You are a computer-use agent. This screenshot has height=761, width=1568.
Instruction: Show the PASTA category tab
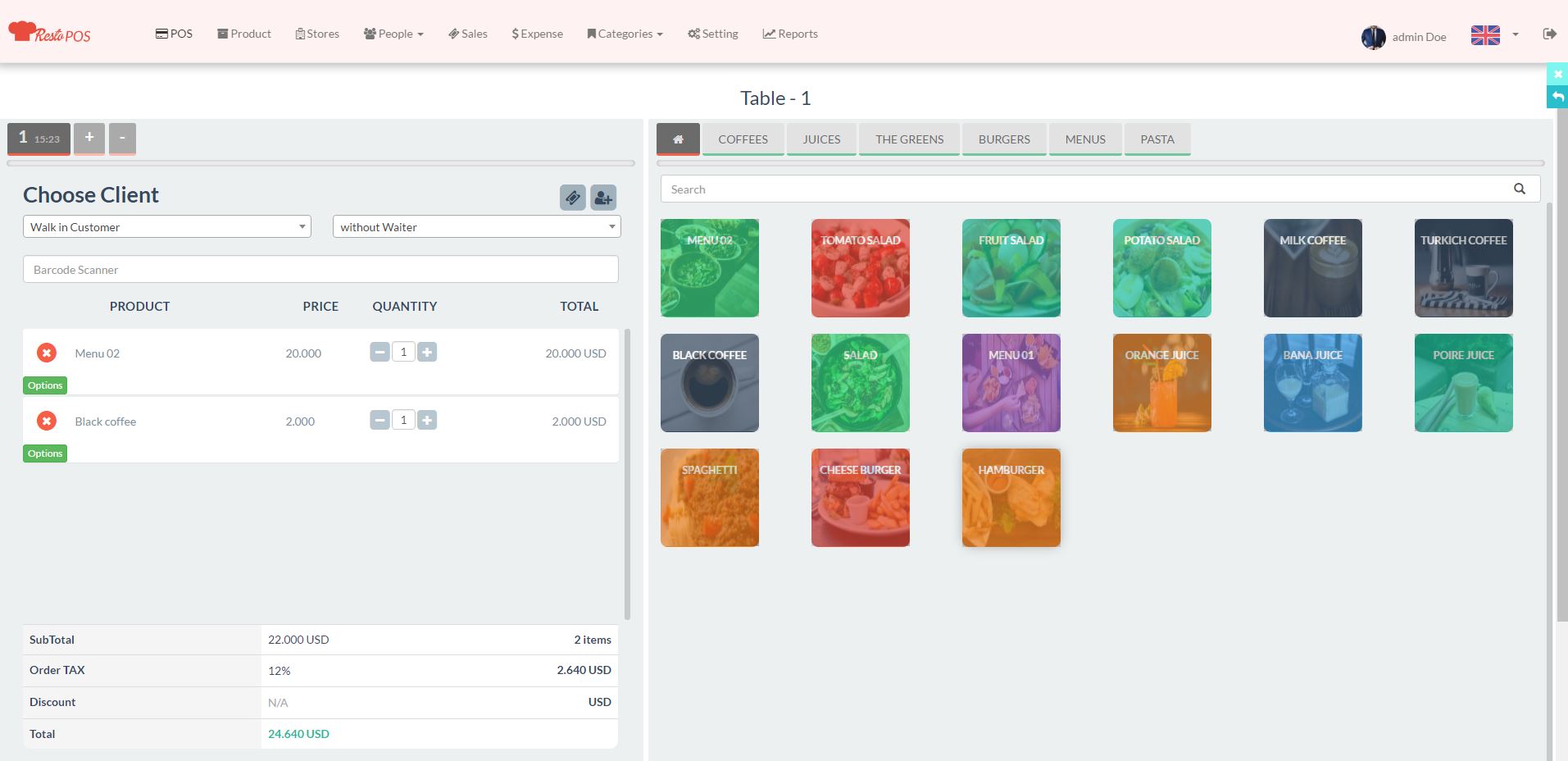point(1157,139)
